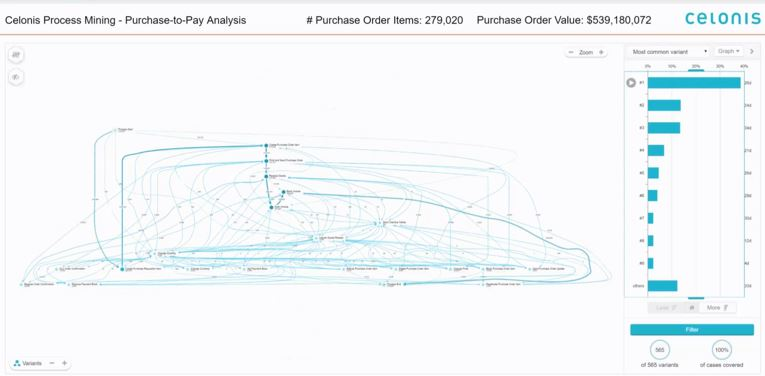
Task: Click the top hexagon icon in process graph
Action: (16, 55)
